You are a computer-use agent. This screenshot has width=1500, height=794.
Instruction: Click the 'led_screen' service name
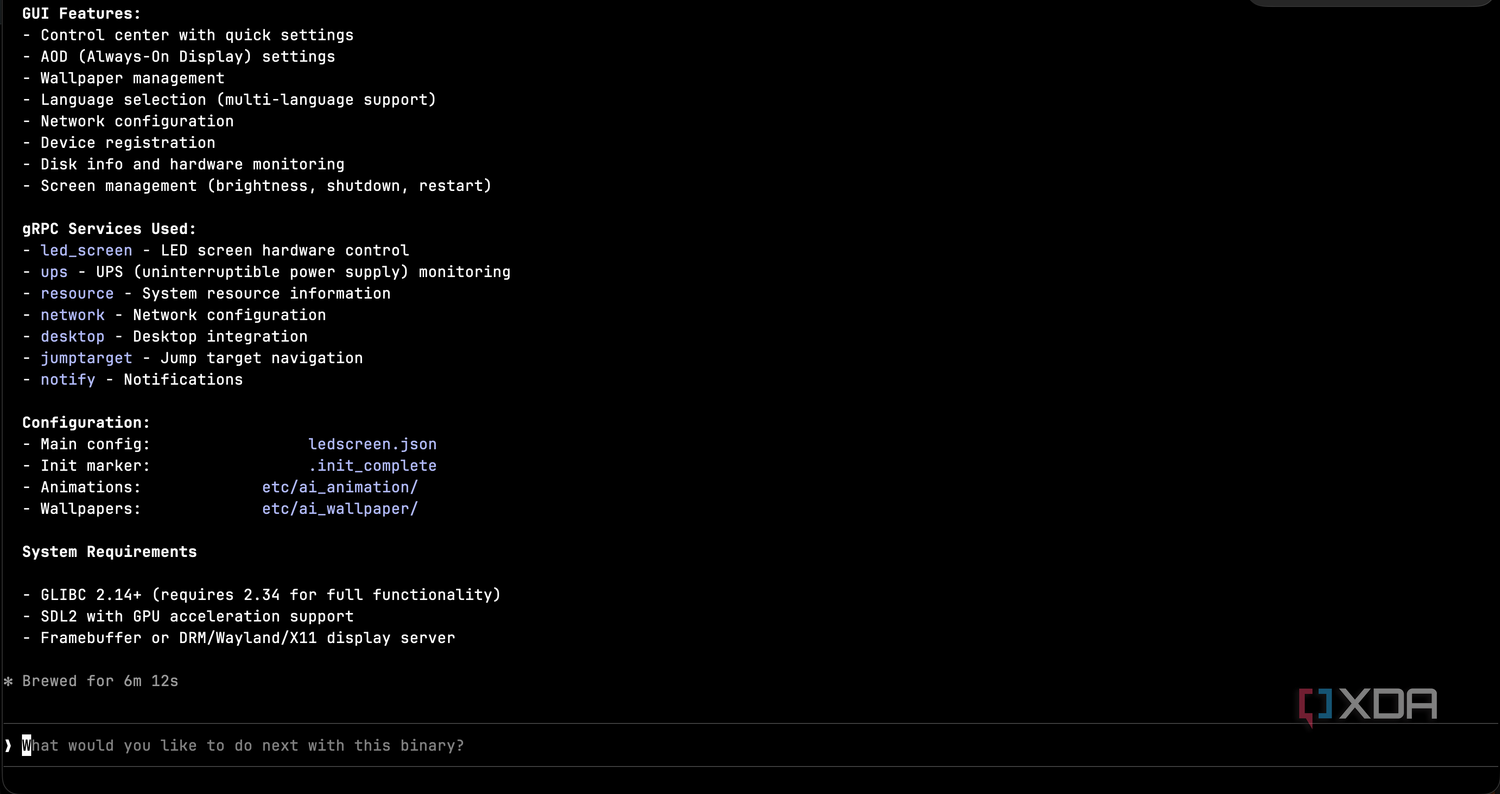[x=86, y=250]
